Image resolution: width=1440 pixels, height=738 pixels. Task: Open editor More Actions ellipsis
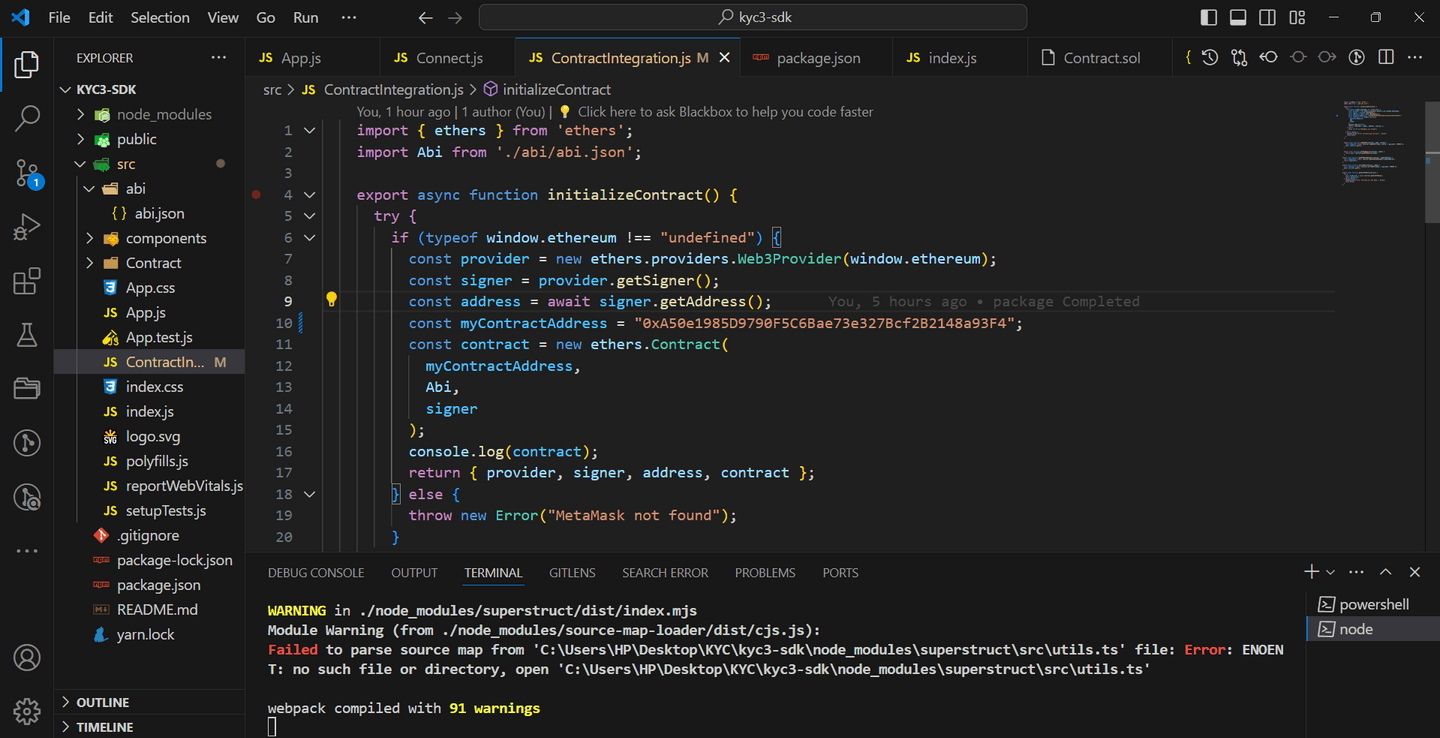pyautogui.click(x=1415, y=58)
